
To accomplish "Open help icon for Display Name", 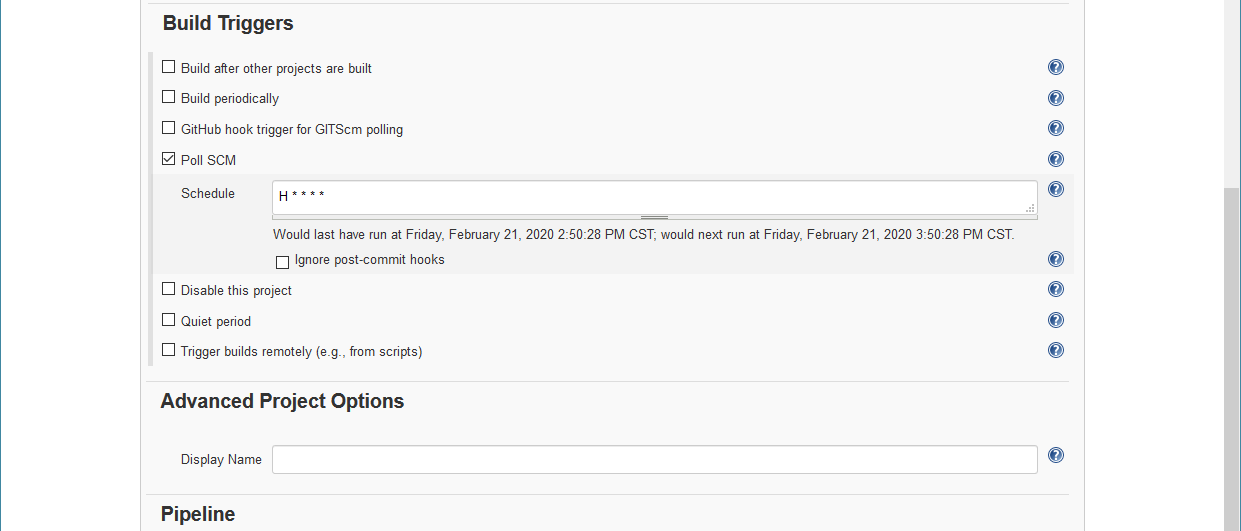I will tap(1055, 455).
